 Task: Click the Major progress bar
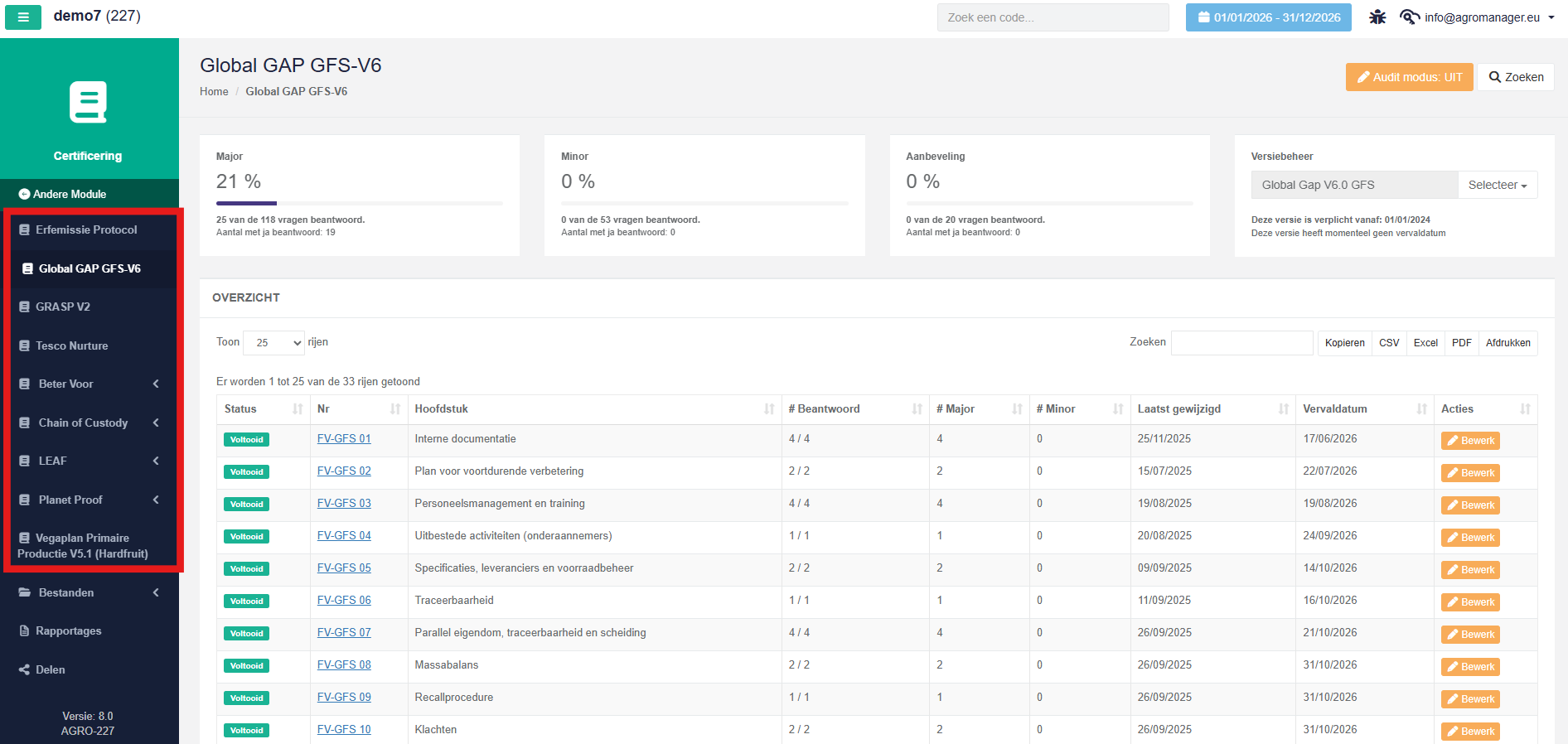(360, 203)
